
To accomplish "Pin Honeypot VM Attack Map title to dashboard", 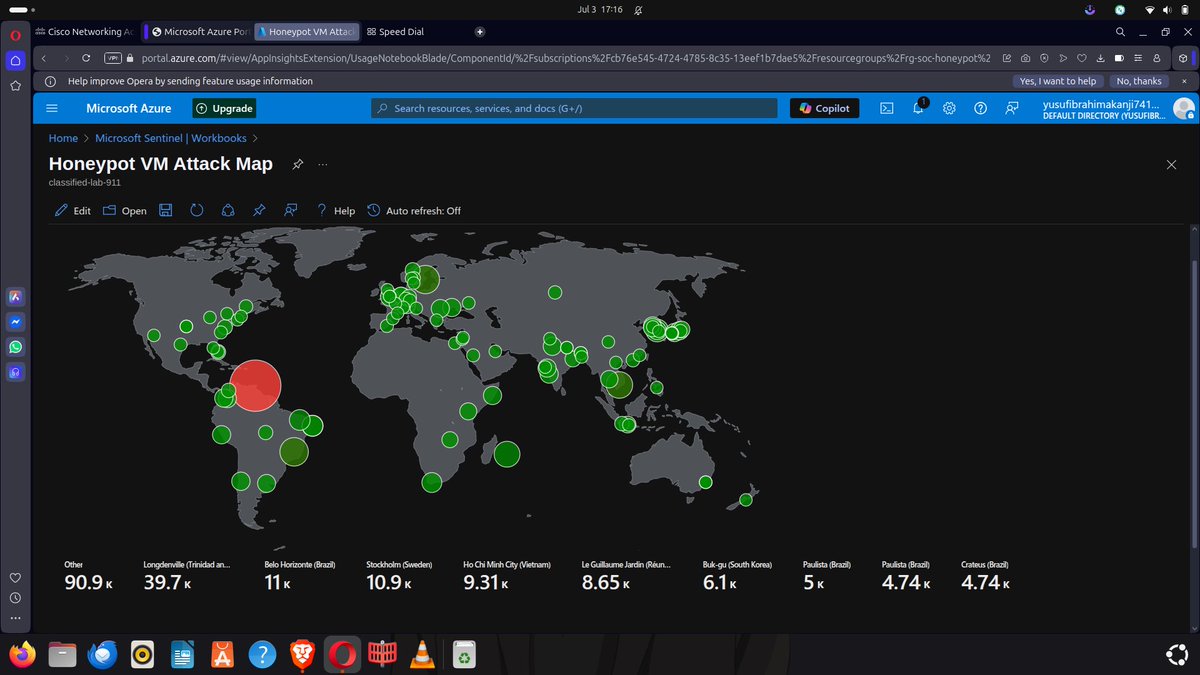I will click(x=297, y=164).
